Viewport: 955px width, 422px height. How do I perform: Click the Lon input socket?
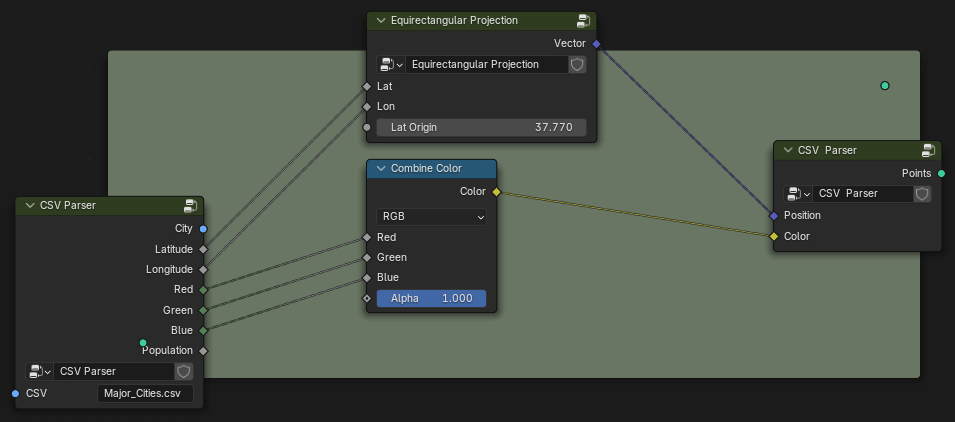pyautogui.click(x=366, y=107)
